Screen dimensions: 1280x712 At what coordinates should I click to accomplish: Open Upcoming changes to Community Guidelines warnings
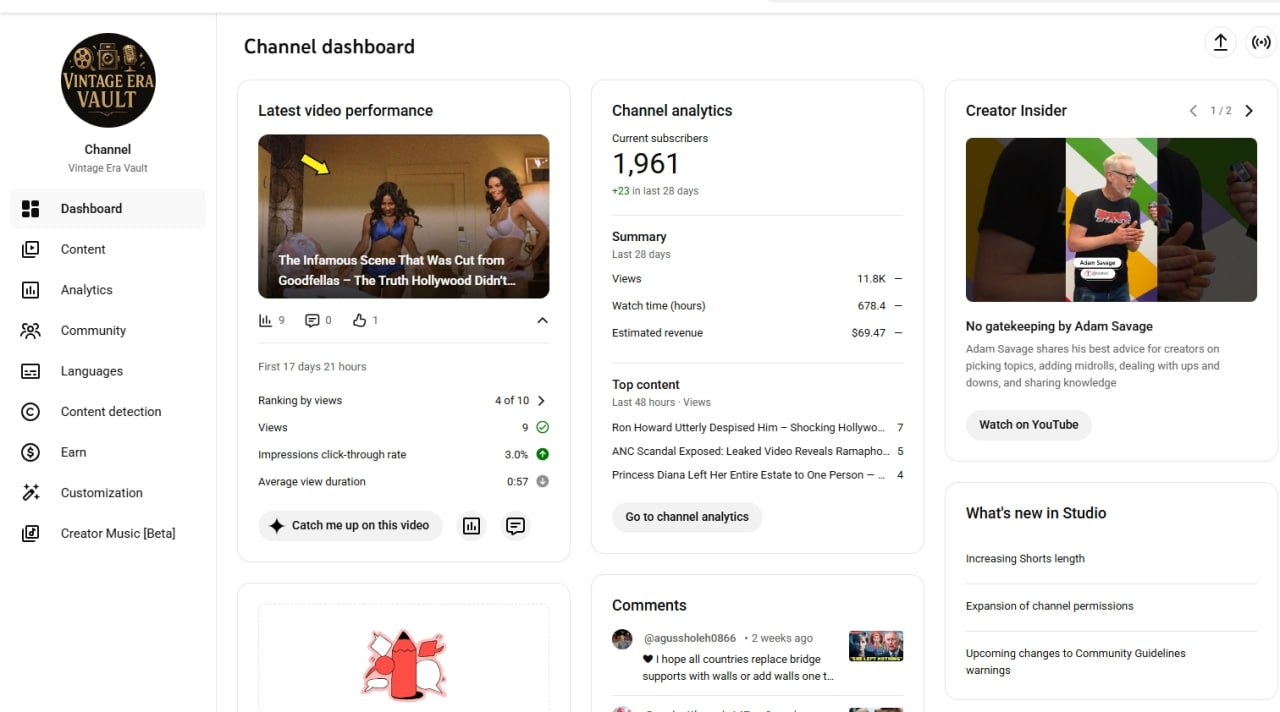[1076, 661]
